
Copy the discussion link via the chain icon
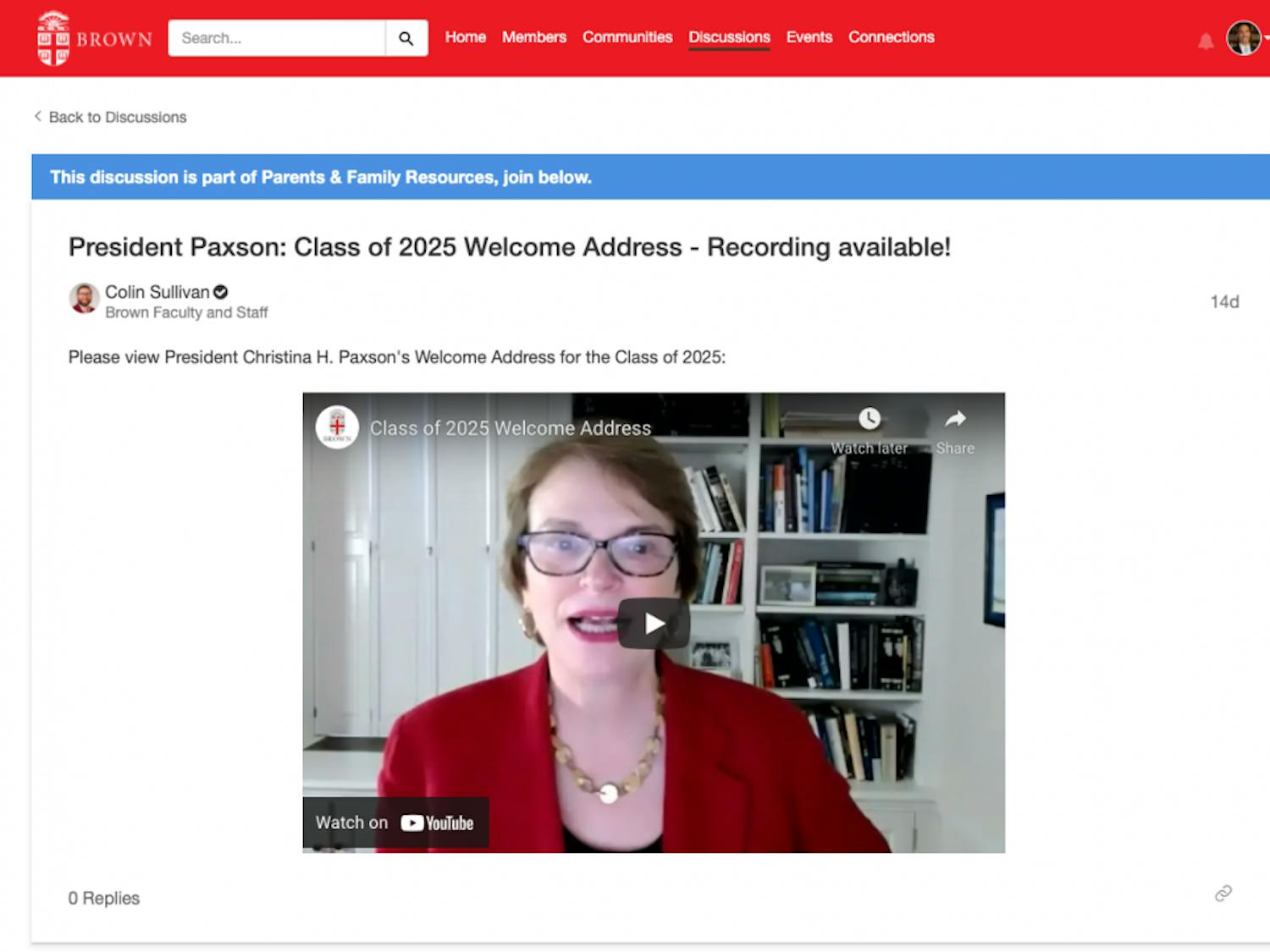coord(1223,894)
